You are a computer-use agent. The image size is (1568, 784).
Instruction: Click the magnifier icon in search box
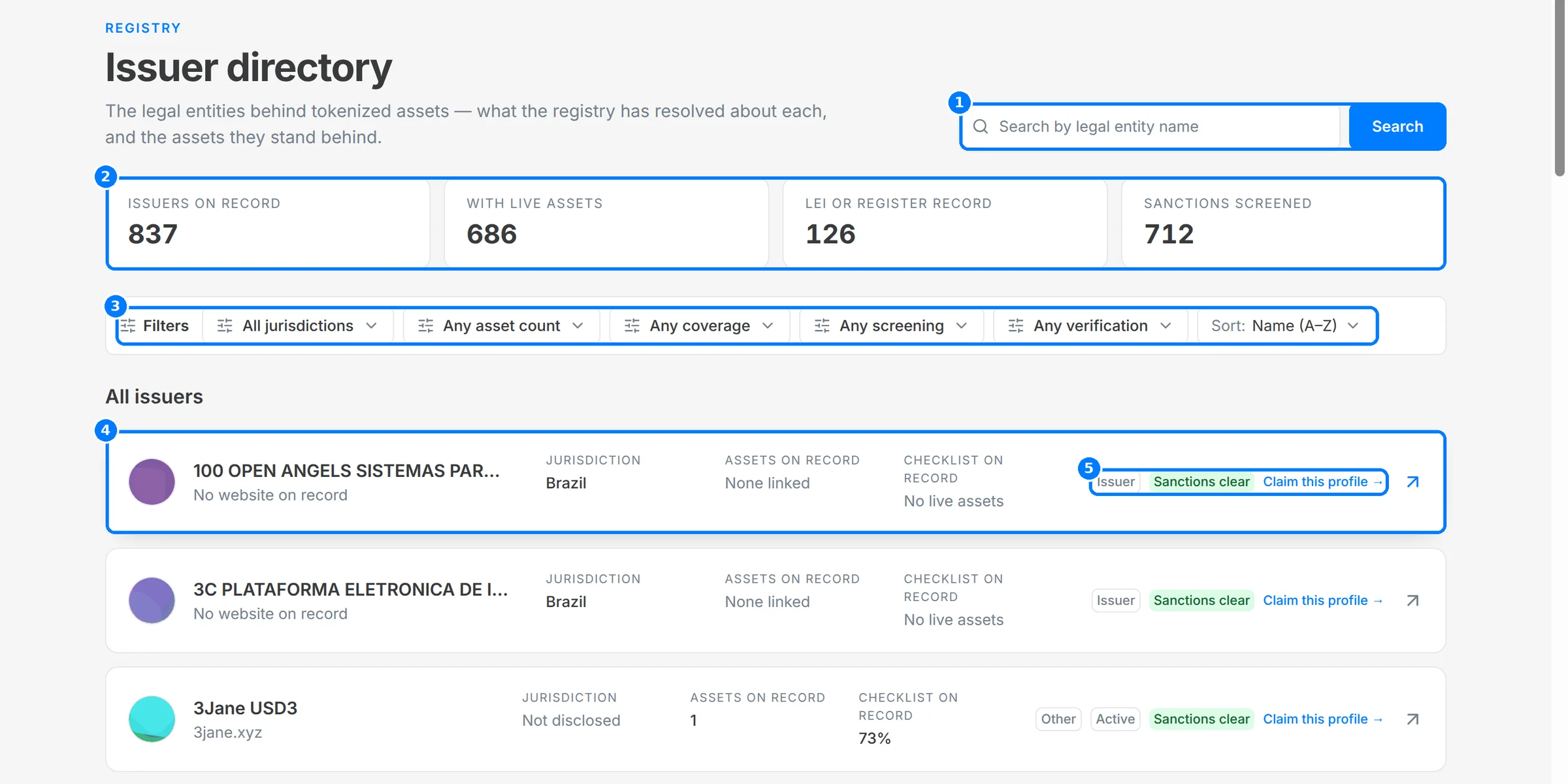[x=981, y=127]
